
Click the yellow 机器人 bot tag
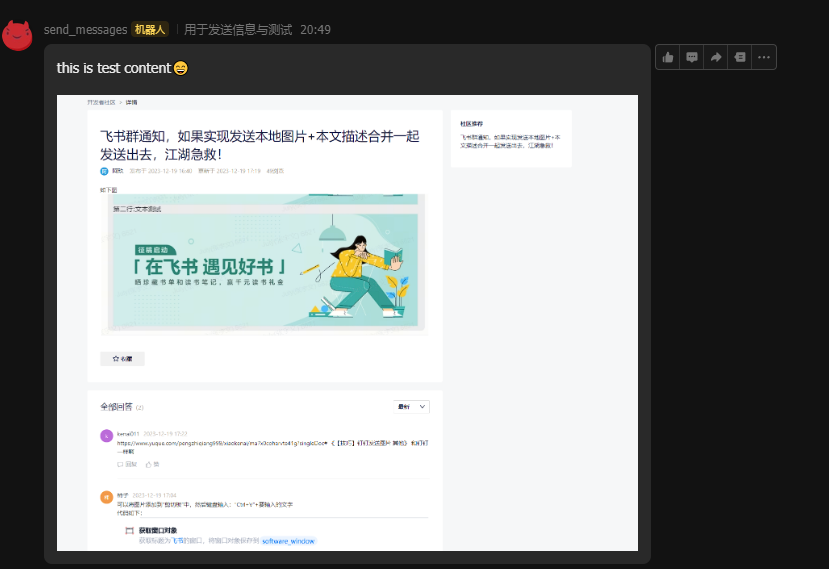pos(150,30)
